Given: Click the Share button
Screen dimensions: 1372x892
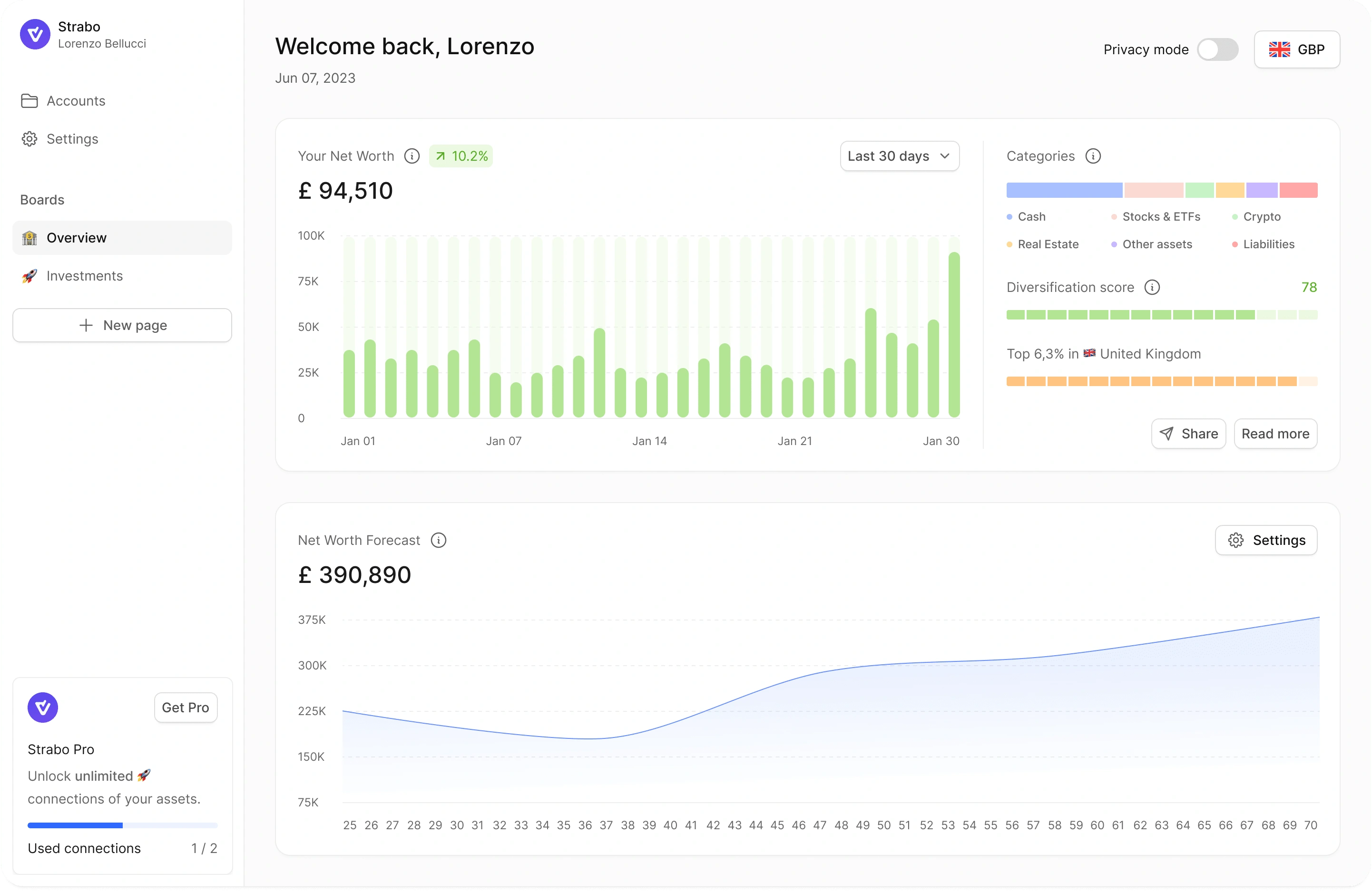Looking at the screenshot, I should click(1189, 434).
